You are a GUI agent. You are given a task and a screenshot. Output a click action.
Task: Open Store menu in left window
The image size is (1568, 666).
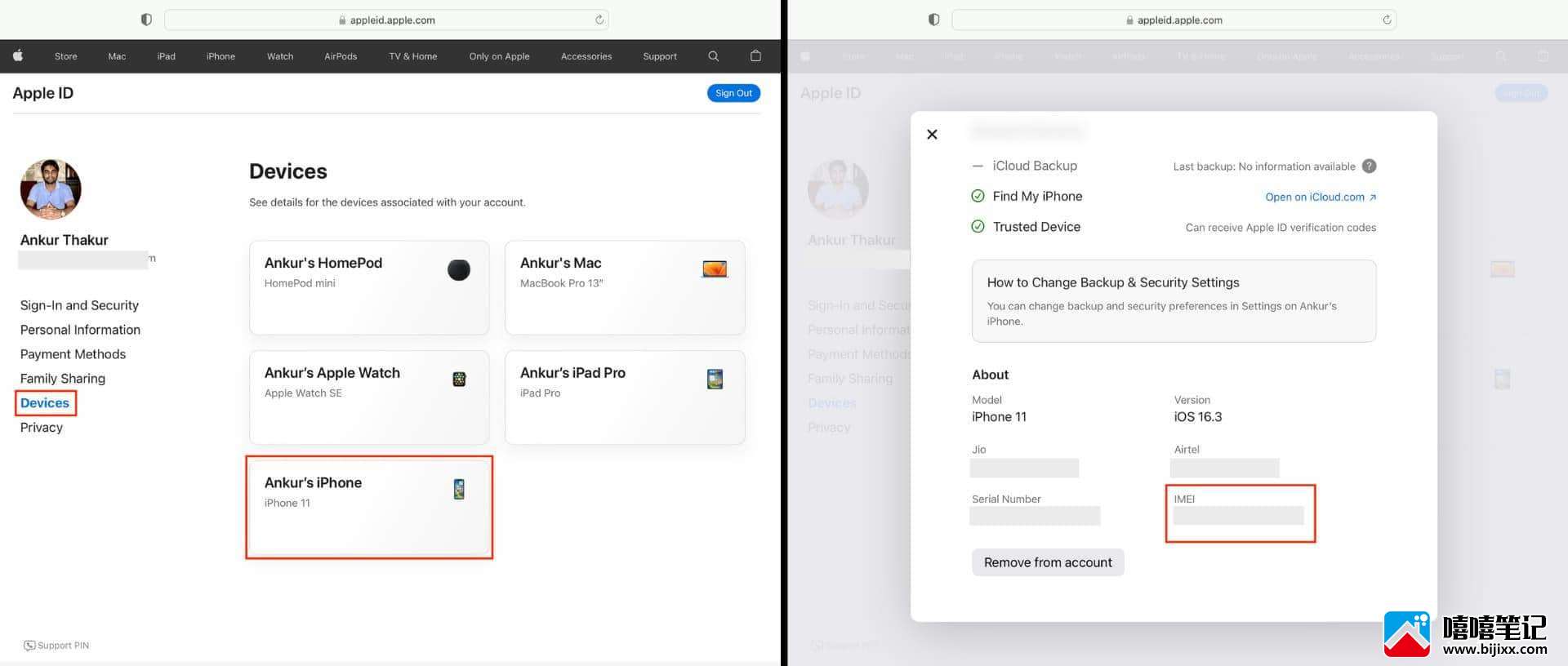tap(66, 56)
